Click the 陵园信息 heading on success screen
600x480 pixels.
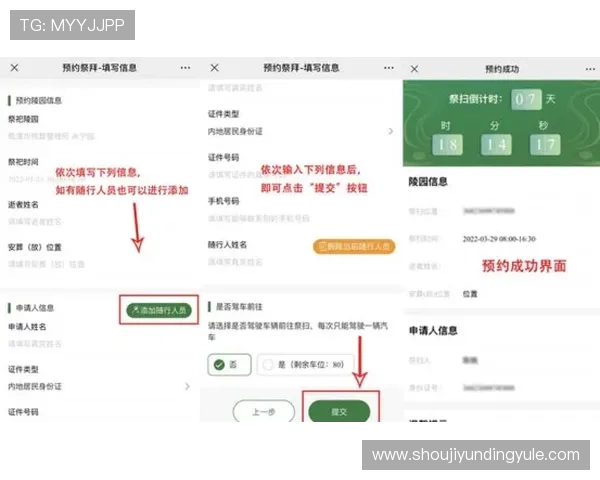[x=428, y=181]
